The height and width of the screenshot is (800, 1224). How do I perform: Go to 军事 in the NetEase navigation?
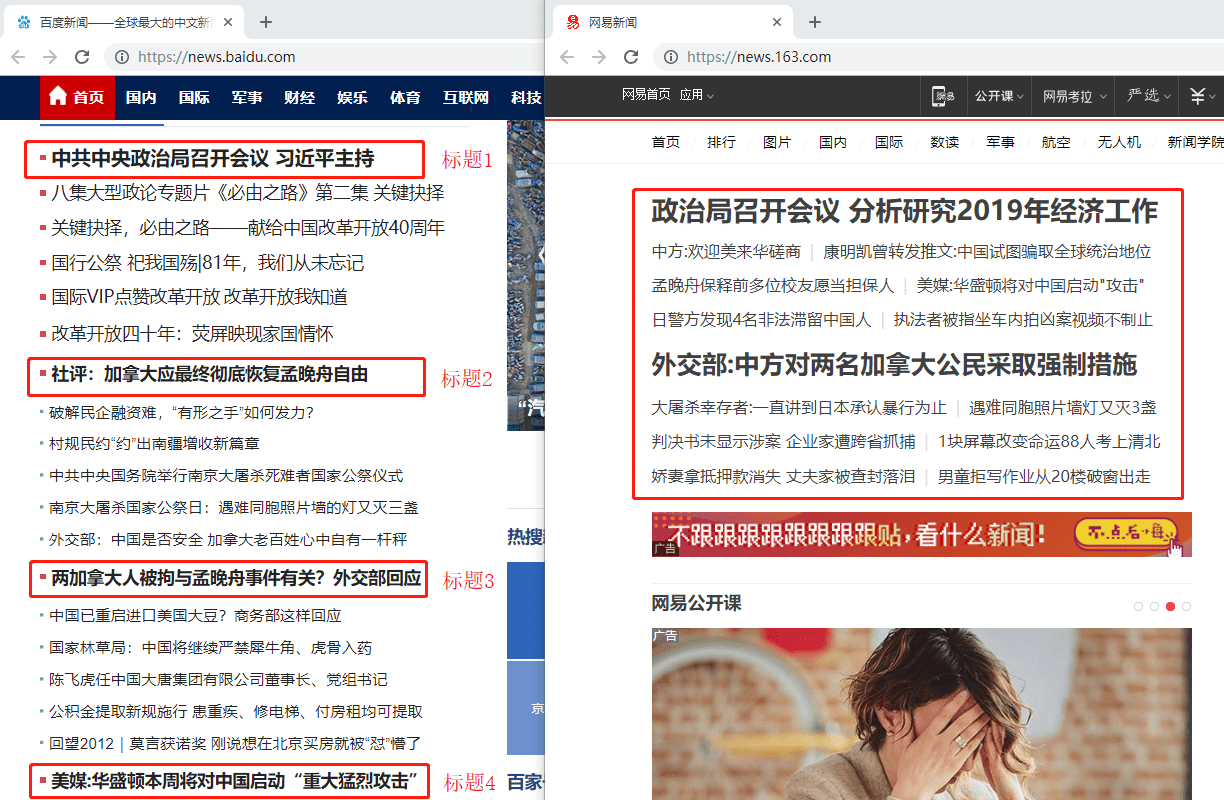pyautogui.click(x=1000, y=142)
